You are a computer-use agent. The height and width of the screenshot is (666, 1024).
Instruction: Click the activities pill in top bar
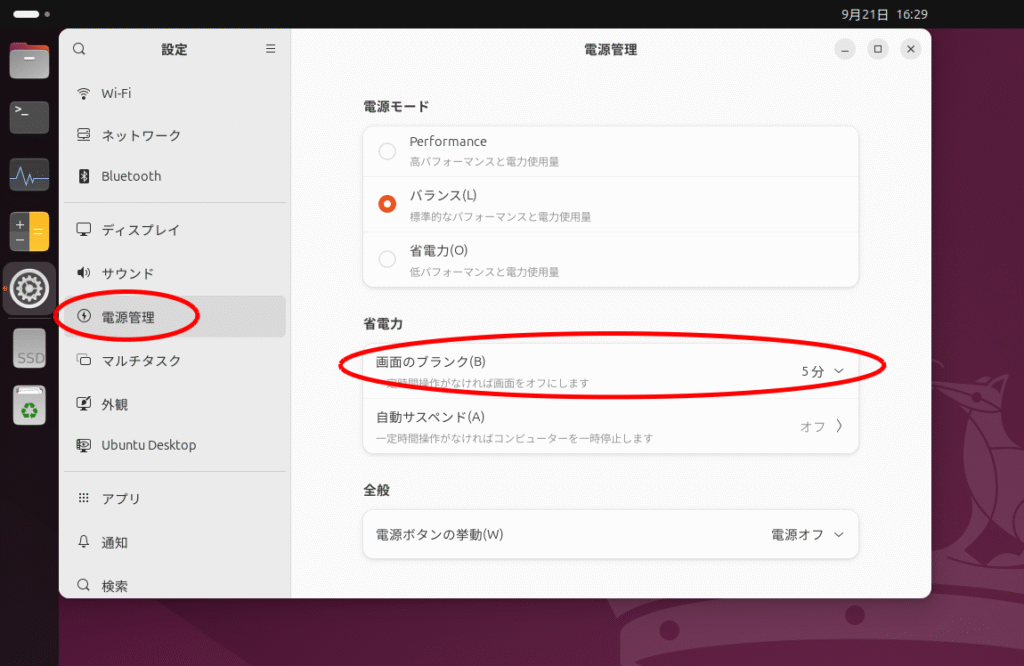pos(31,14)
